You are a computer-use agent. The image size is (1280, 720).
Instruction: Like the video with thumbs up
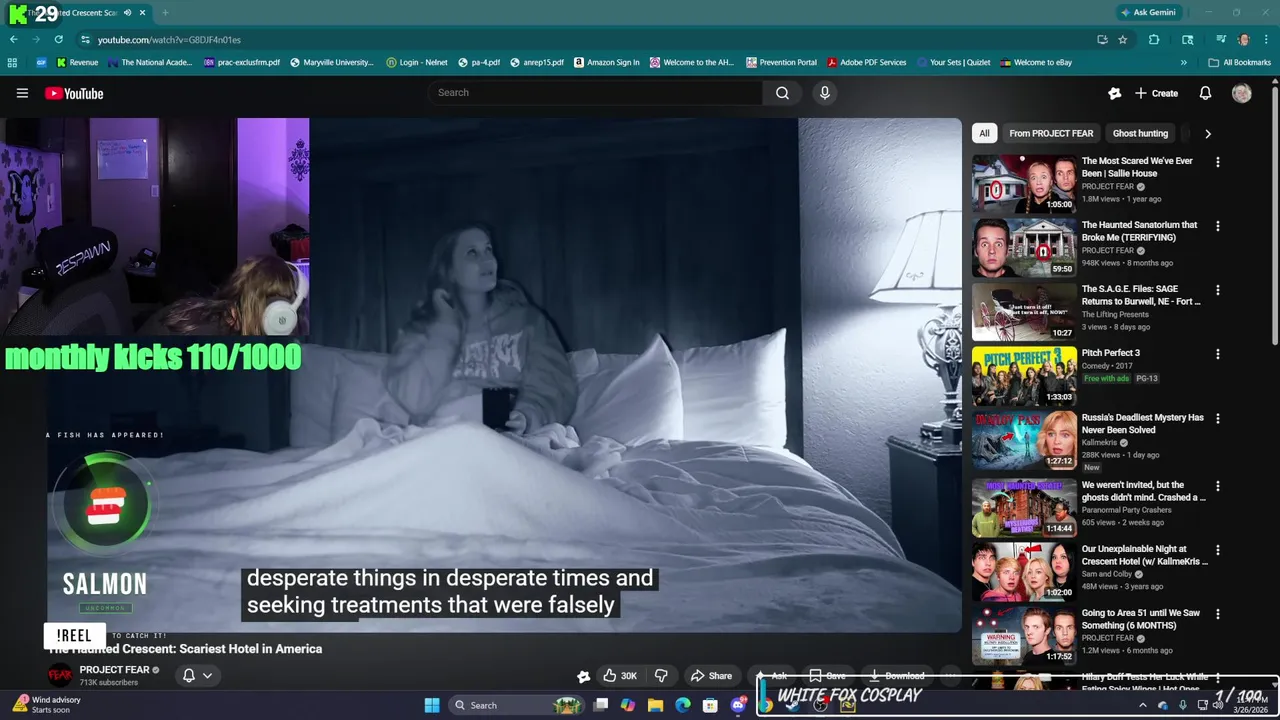619,675
